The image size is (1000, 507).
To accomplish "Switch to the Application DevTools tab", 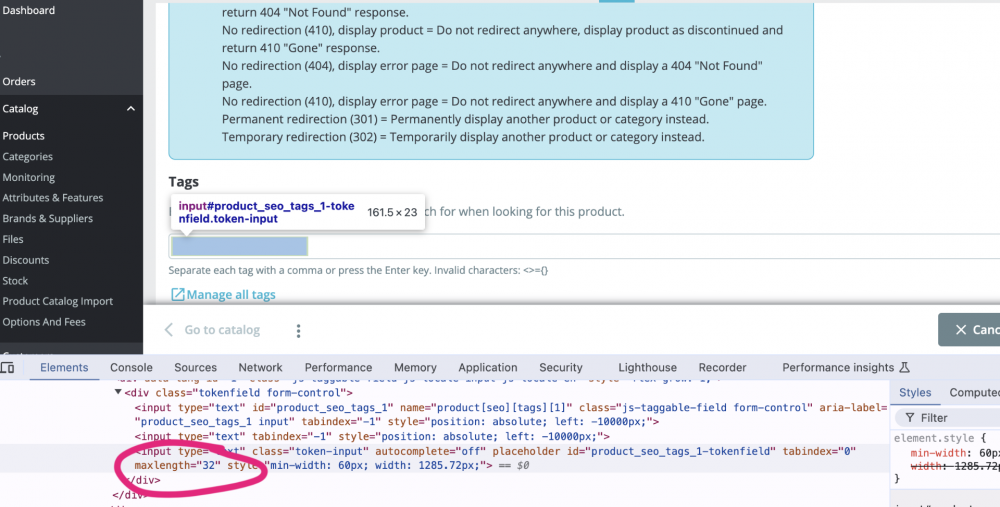I will point(488,367).
